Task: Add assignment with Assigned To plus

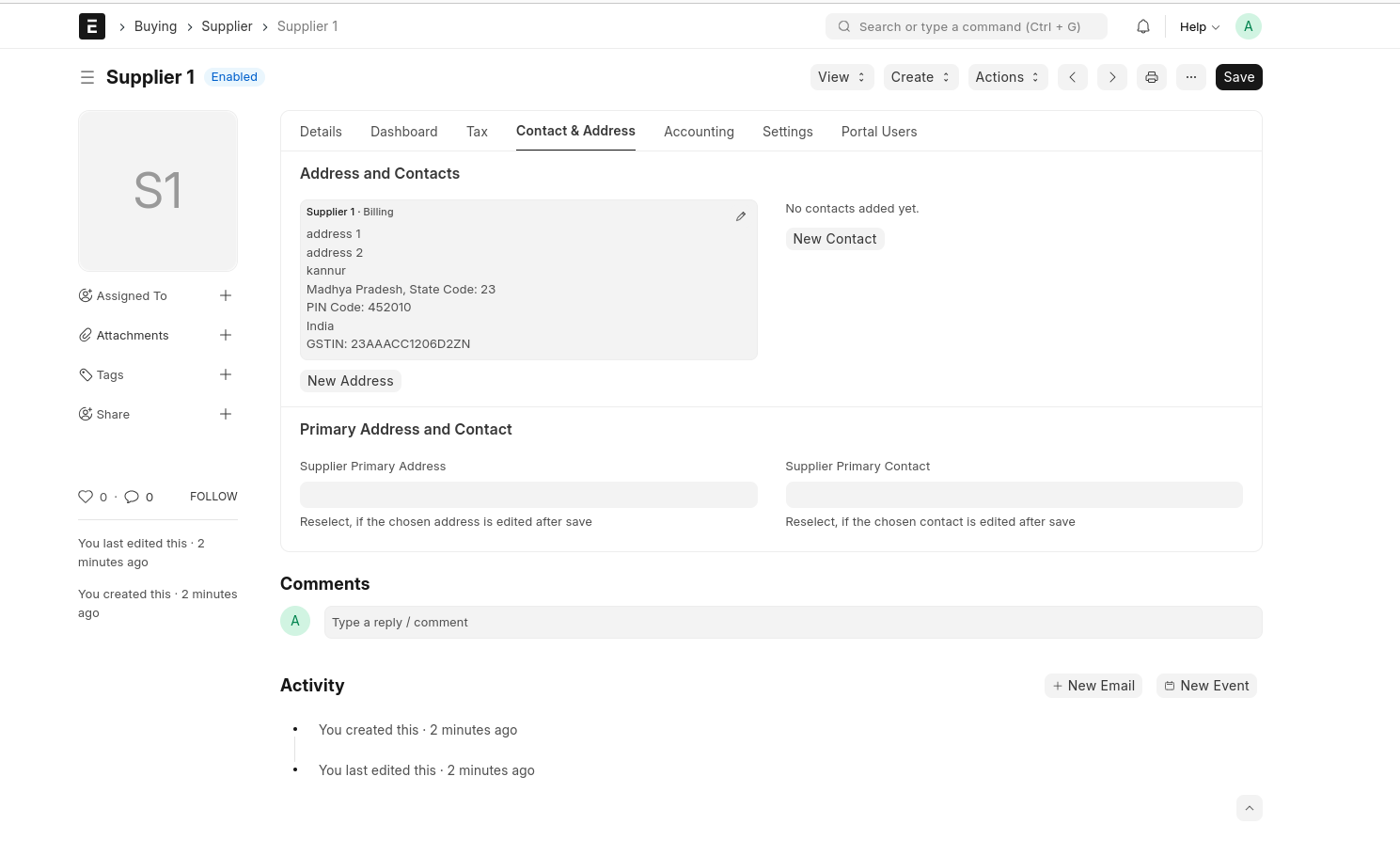Action: 226,295
